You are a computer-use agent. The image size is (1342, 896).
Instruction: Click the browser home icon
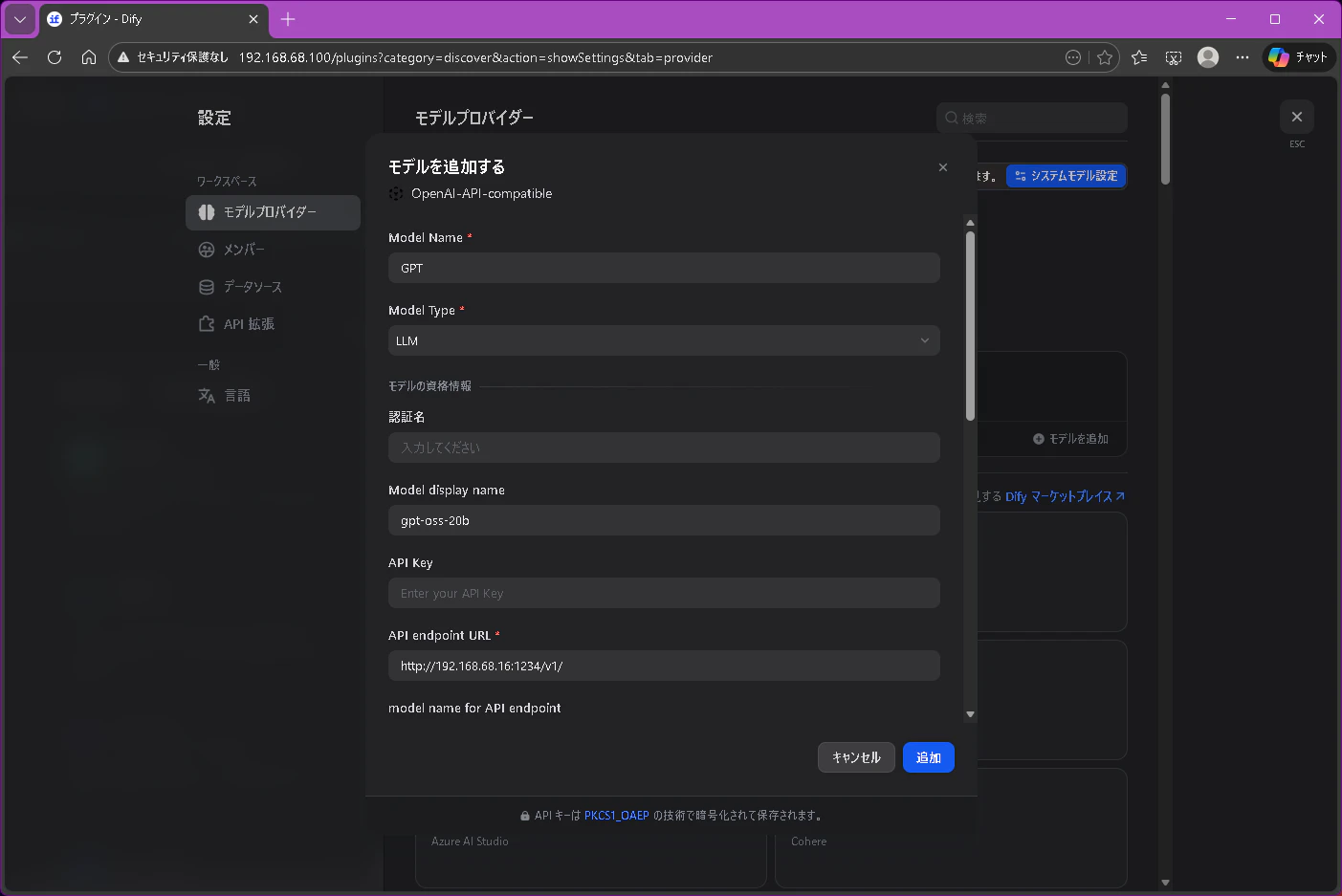[89, 57]
